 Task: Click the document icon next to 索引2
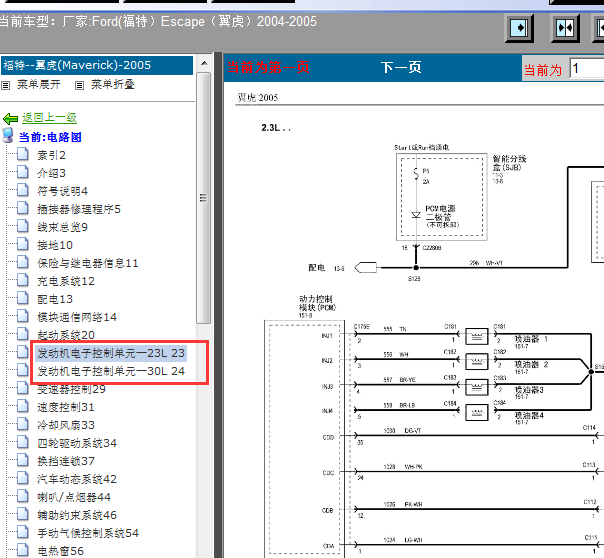[x=23, y=154]
